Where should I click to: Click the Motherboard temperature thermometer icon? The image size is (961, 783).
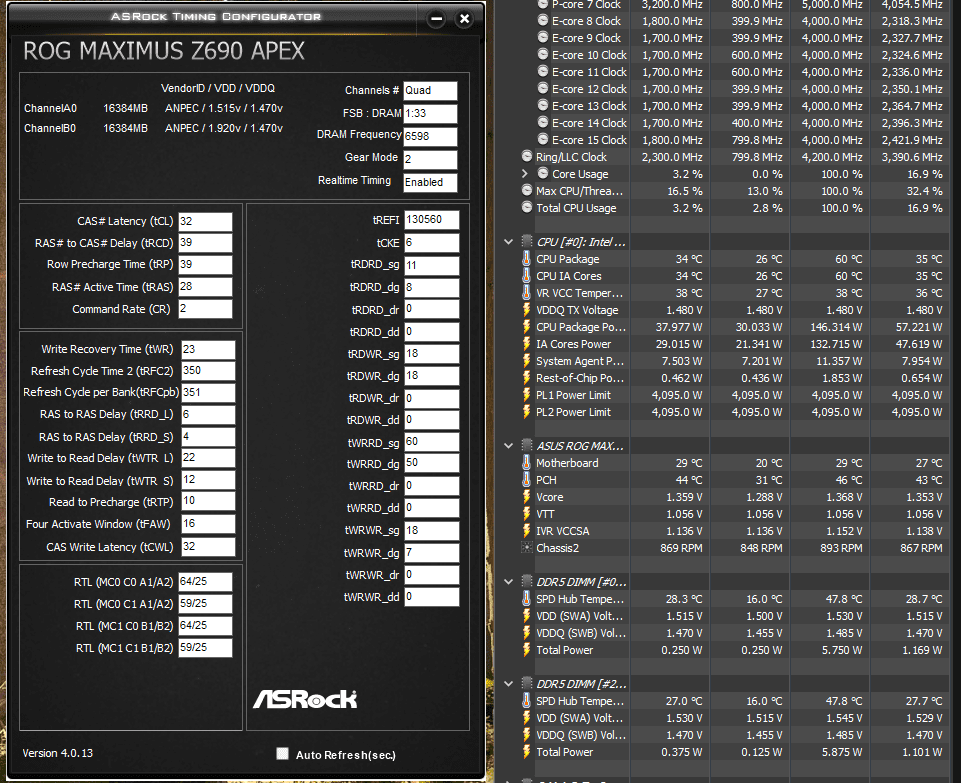pos(526,463)
